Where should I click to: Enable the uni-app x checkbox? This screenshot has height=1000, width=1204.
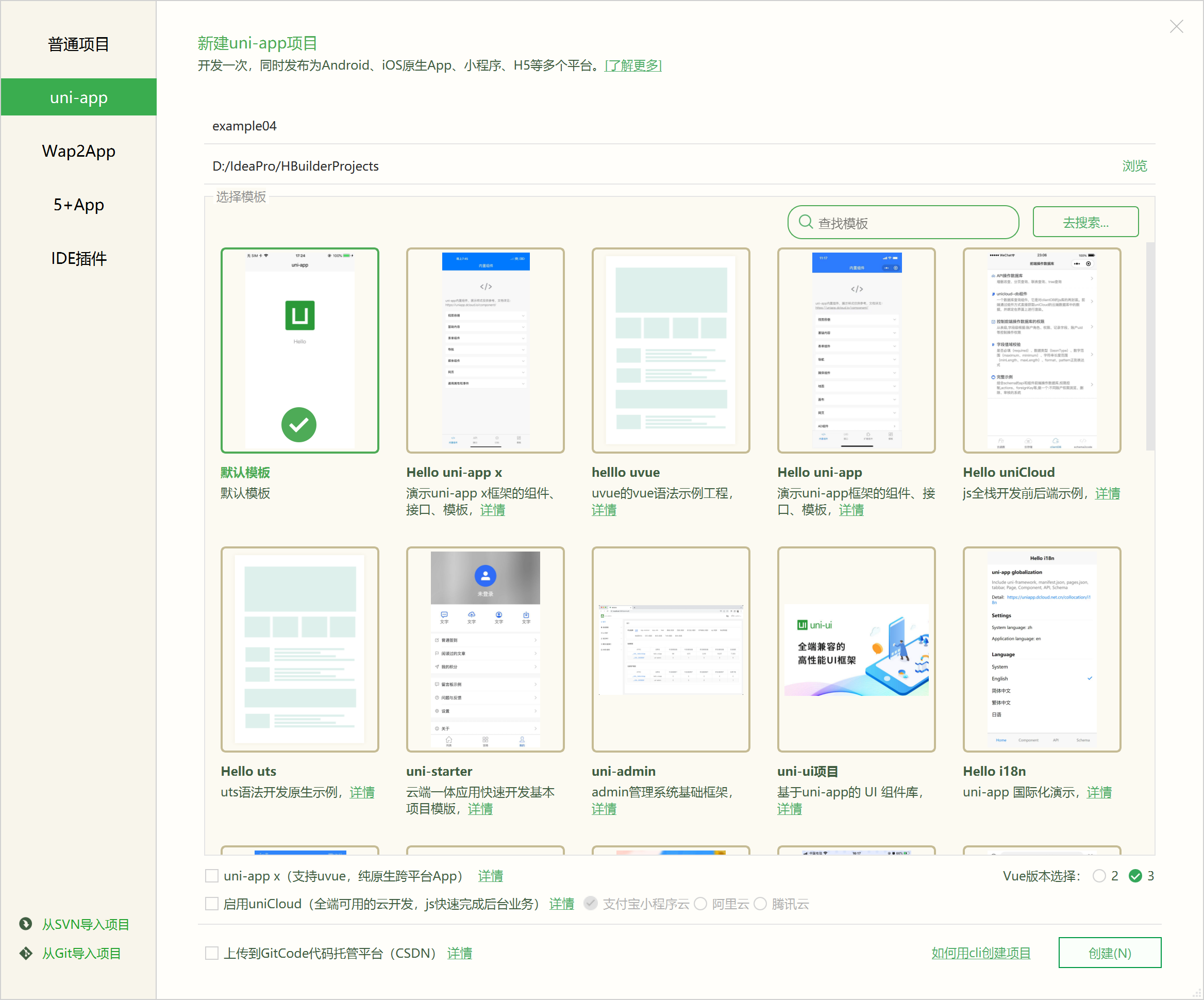pos(211,876)
